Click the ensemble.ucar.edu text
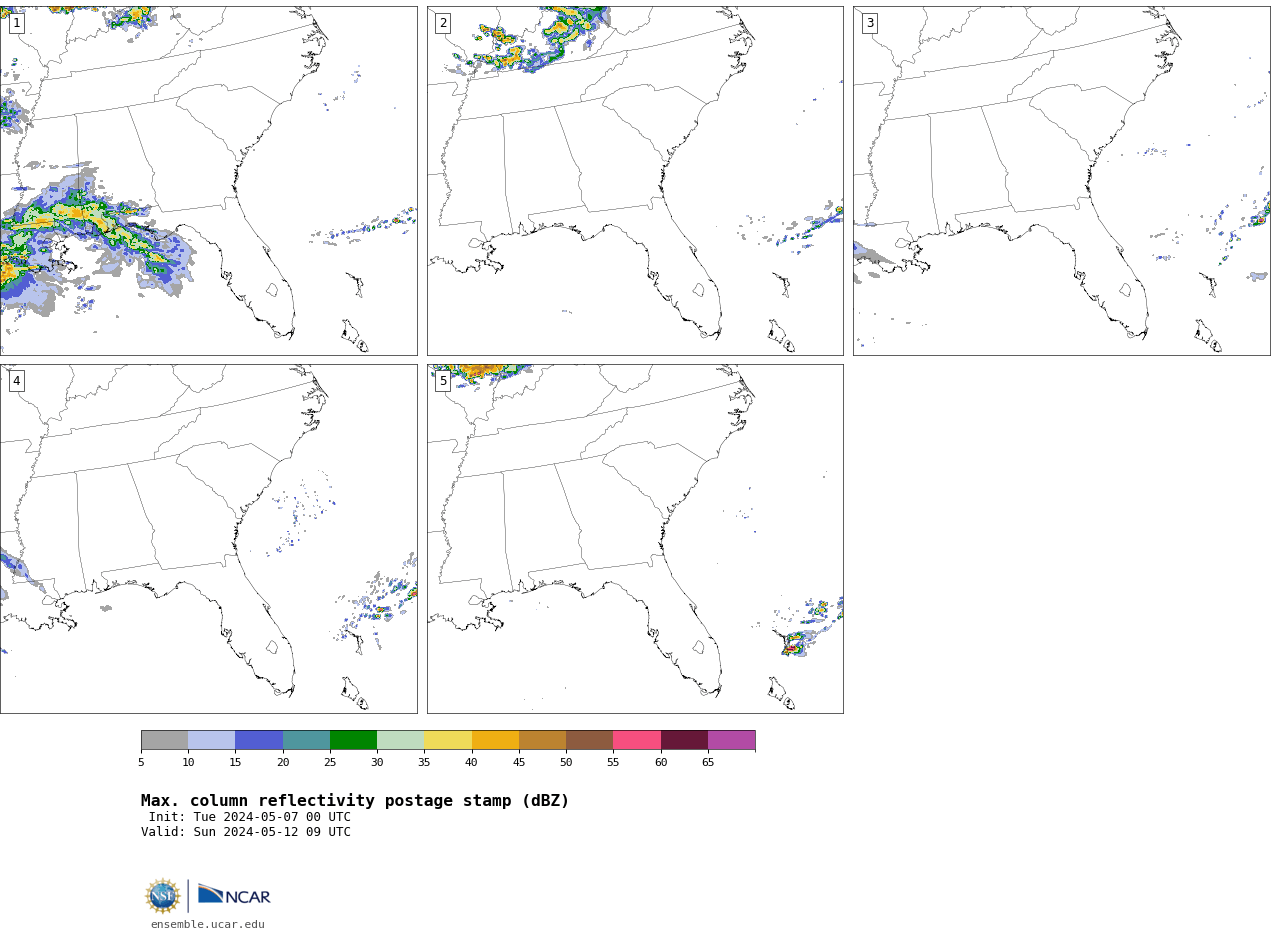Screen dimensions: 1280x936 coord(208,925)
